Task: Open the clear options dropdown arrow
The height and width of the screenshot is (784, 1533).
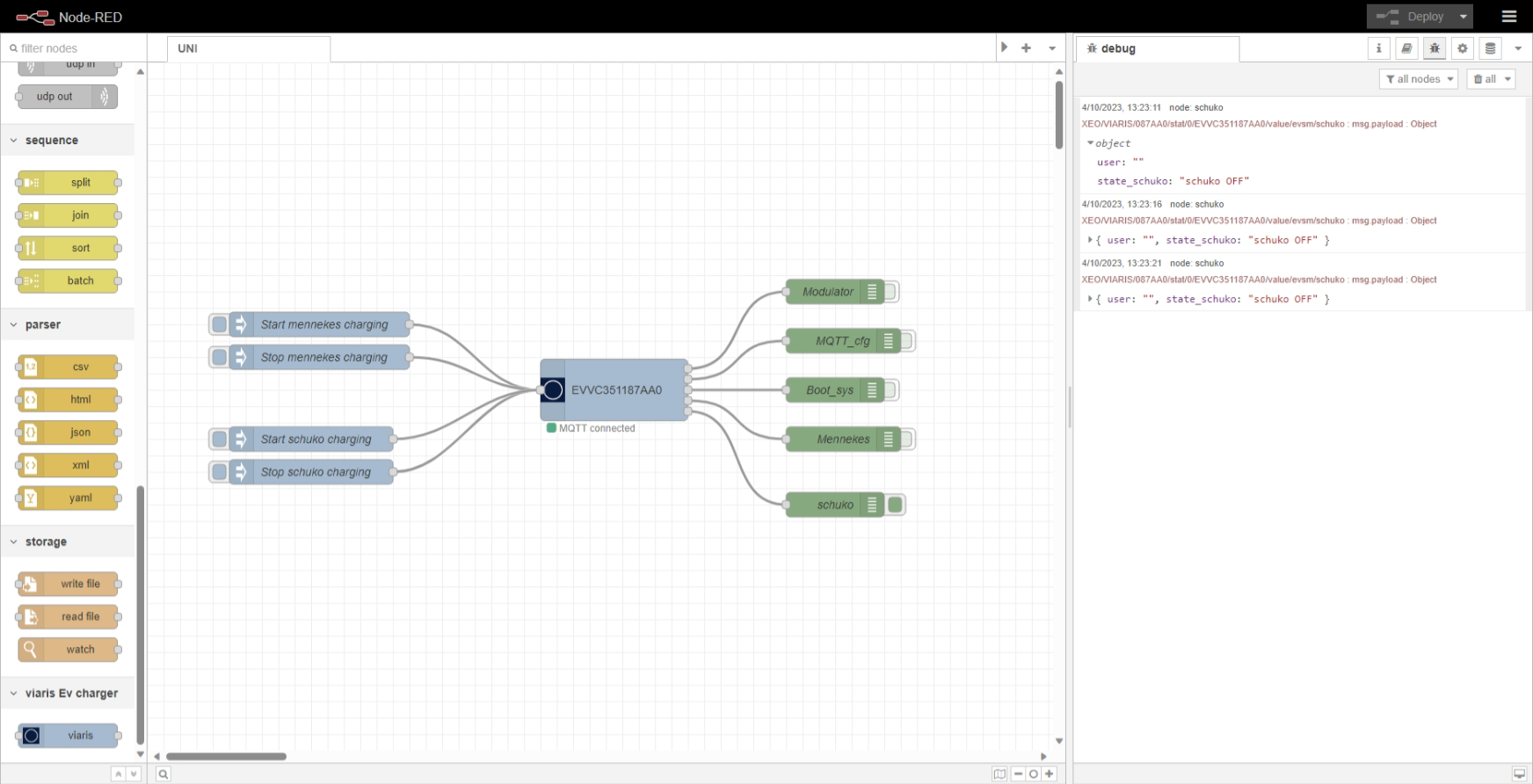Action: [x=1508, y=79]
